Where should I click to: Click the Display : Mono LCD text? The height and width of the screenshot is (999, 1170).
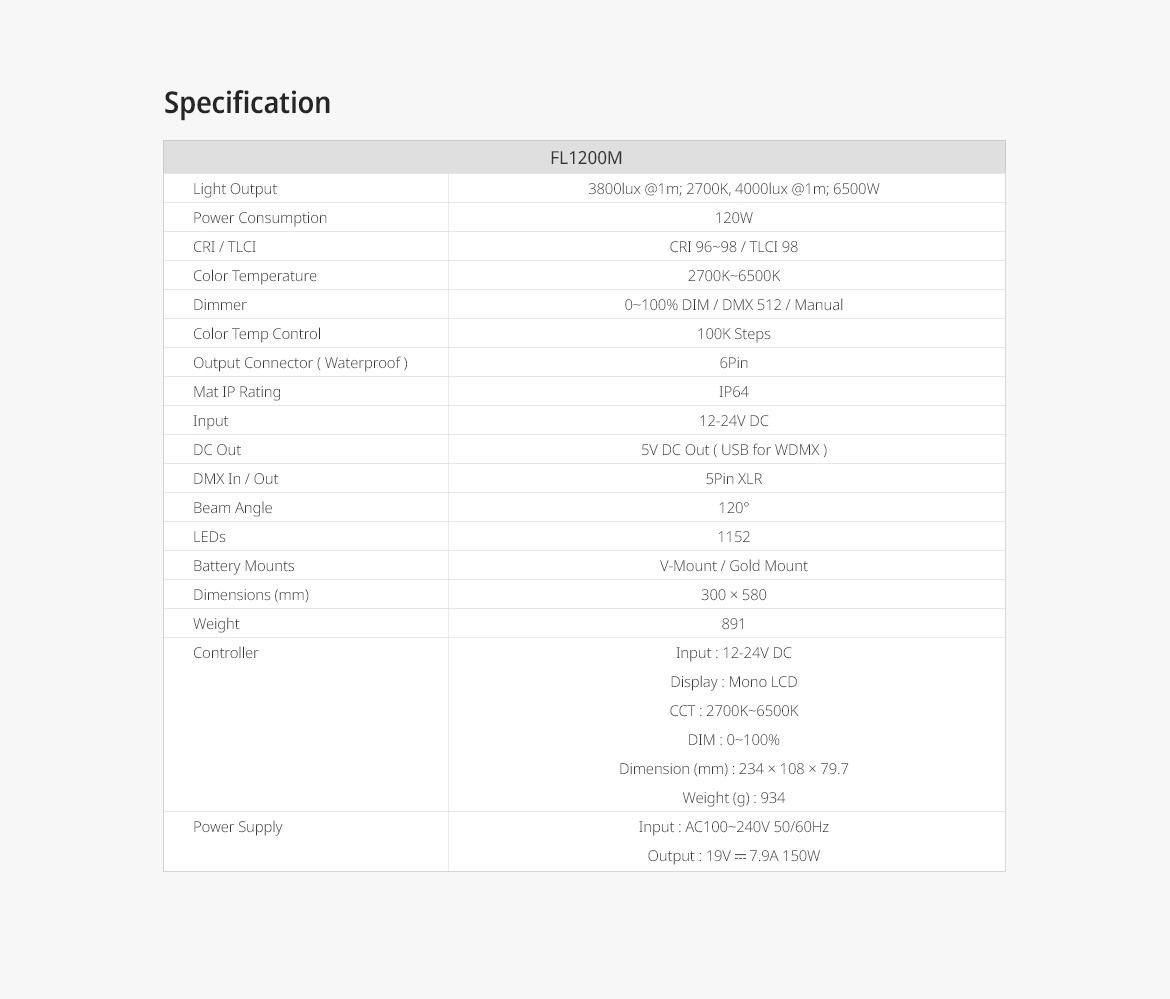click(733, 682)
